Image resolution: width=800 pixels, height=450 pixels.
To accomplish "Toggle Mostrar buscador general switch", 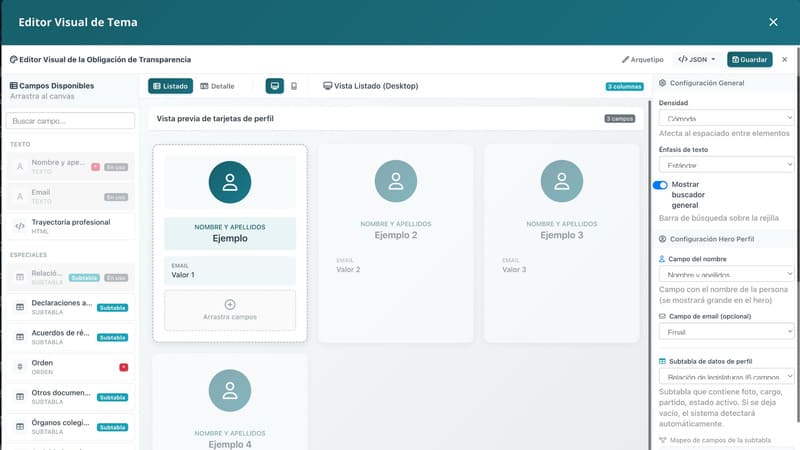I will [660, 185].
